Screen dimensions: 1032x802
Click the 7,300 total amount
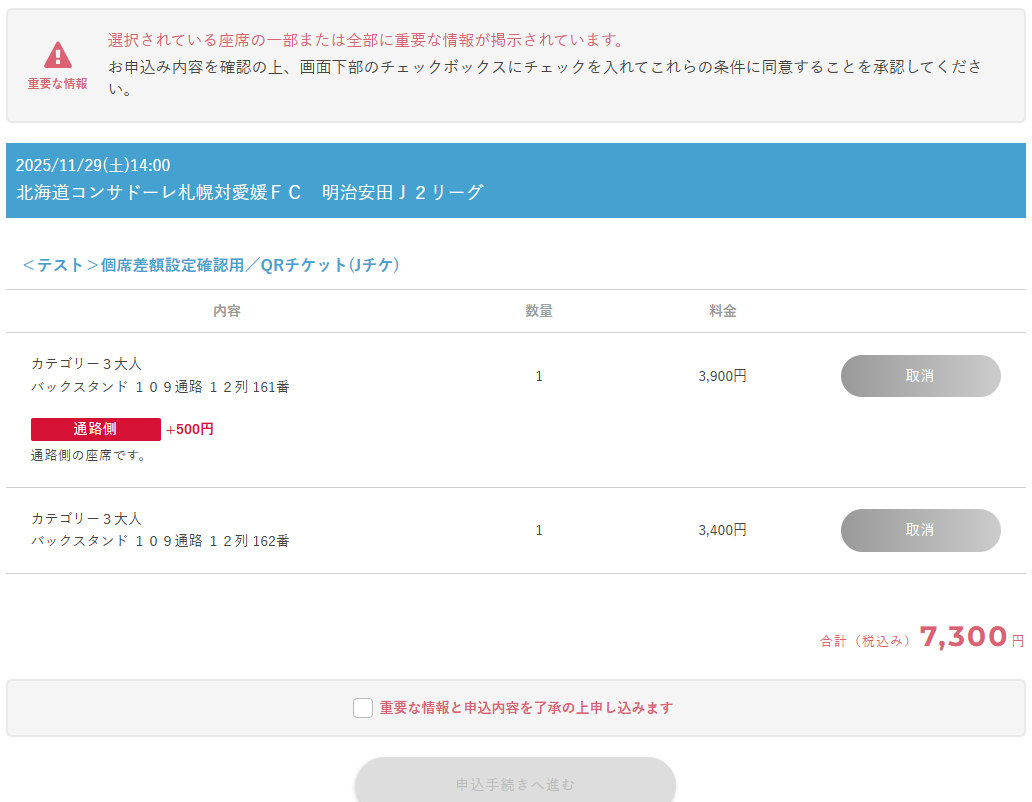(x=963, y=636)
